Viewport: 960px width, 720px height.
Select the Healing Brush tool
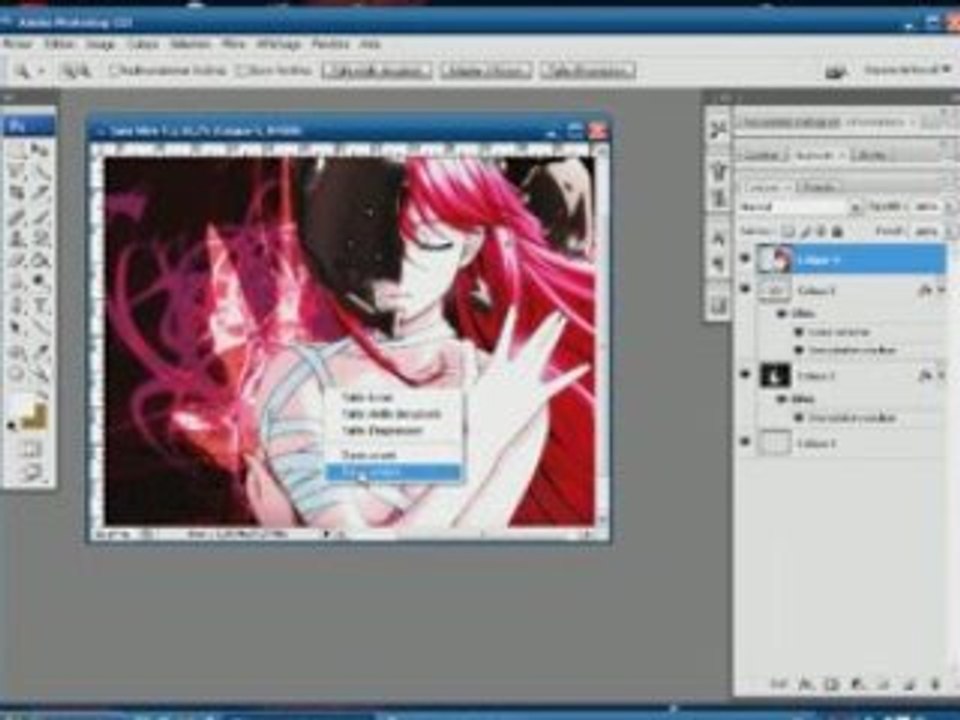pos(17,216)
